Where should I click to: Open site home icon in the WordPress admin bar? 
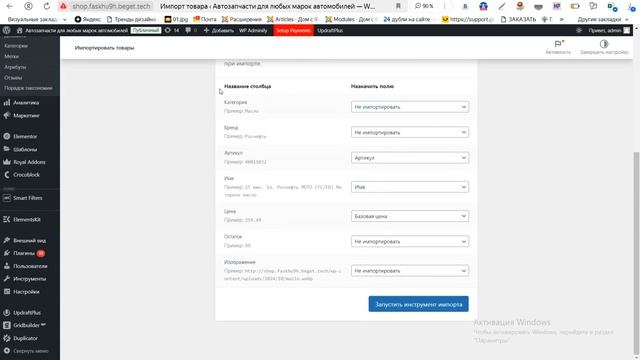pos(19,30)
